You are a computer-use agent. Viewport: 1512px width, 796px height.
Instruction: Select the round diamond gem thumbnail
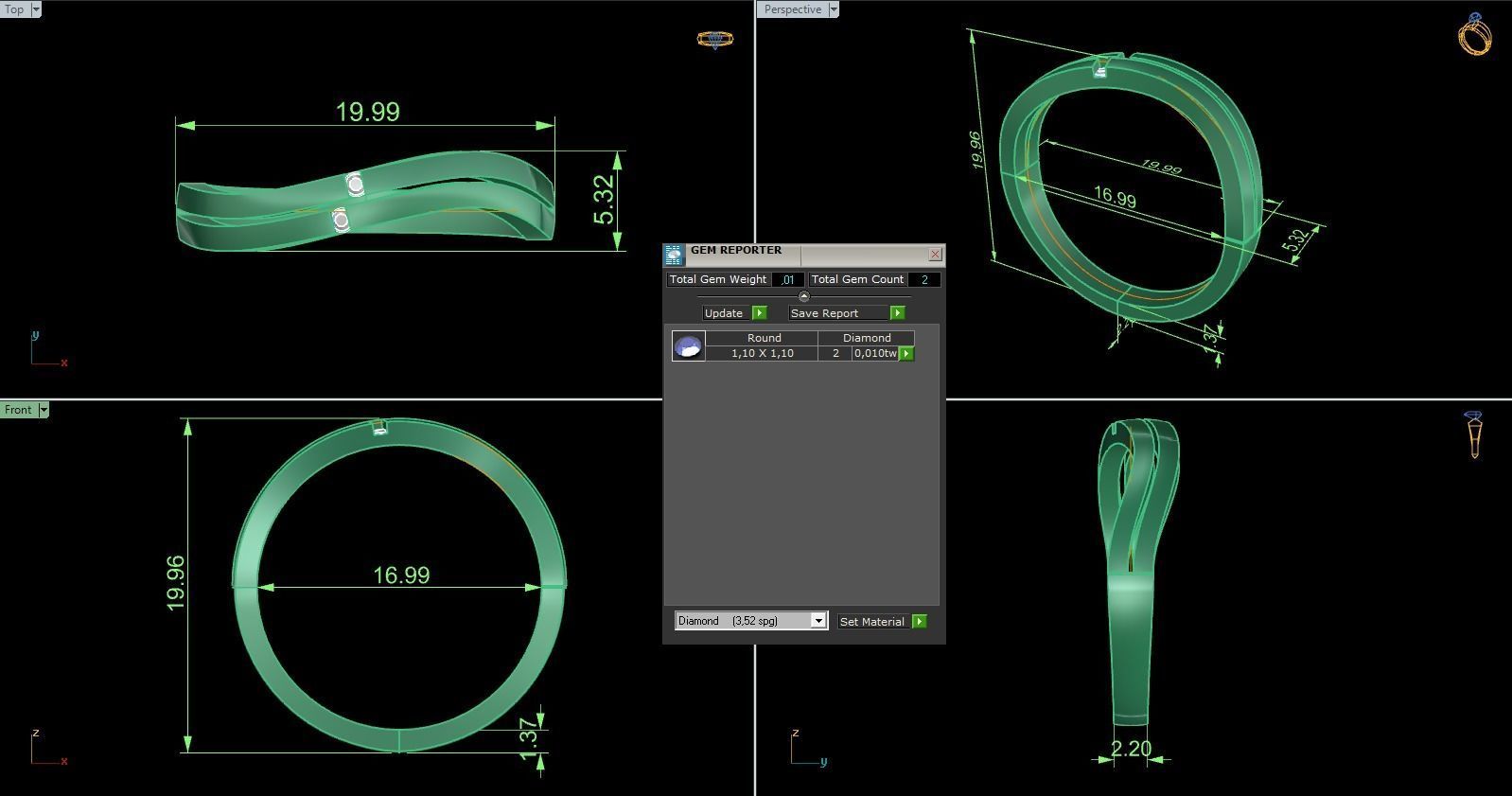(688, 345)
